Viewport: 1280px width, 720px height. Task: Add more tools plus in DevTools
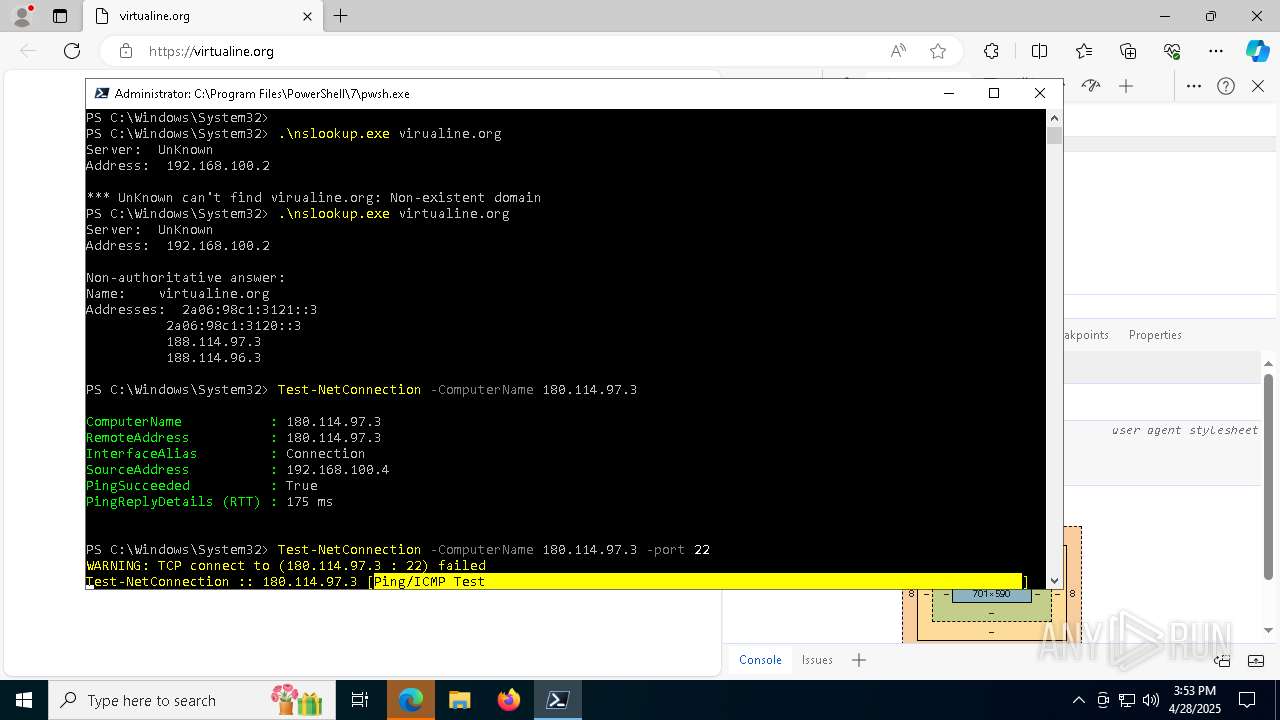coord(1126,86)
